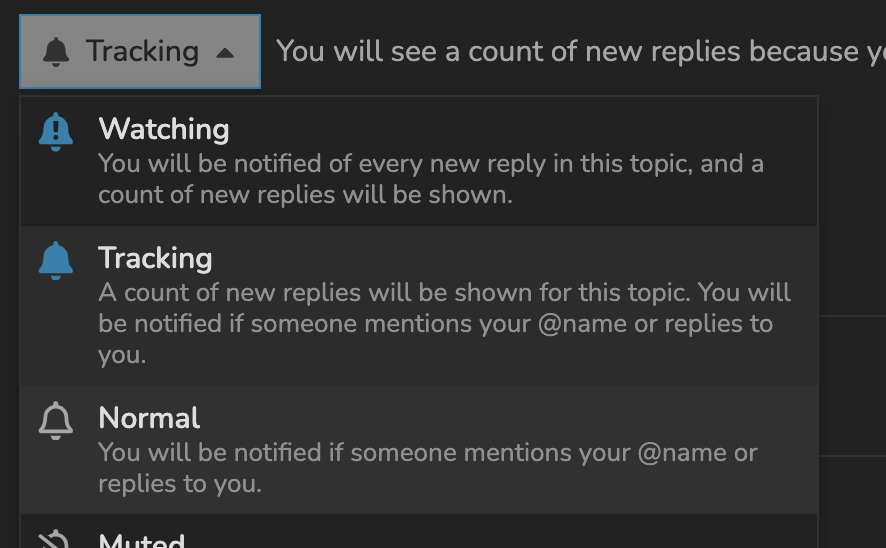The image size is (886, 548).
Task: Collapse the menu via the Tracking button's caret
Action: pyautogui.click(x=225, y=53)
